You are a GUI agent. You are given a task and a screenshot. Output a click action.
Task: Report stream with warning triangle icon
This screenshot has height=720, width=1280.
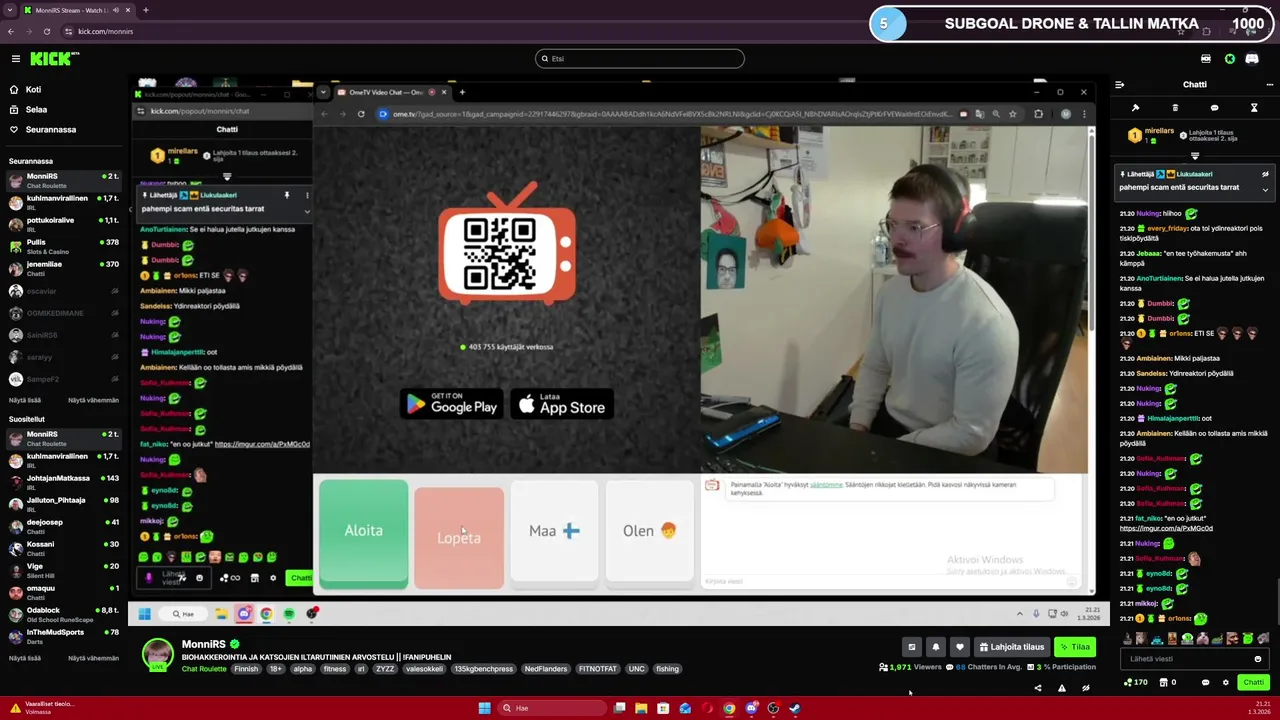(x=1061, y=688)
